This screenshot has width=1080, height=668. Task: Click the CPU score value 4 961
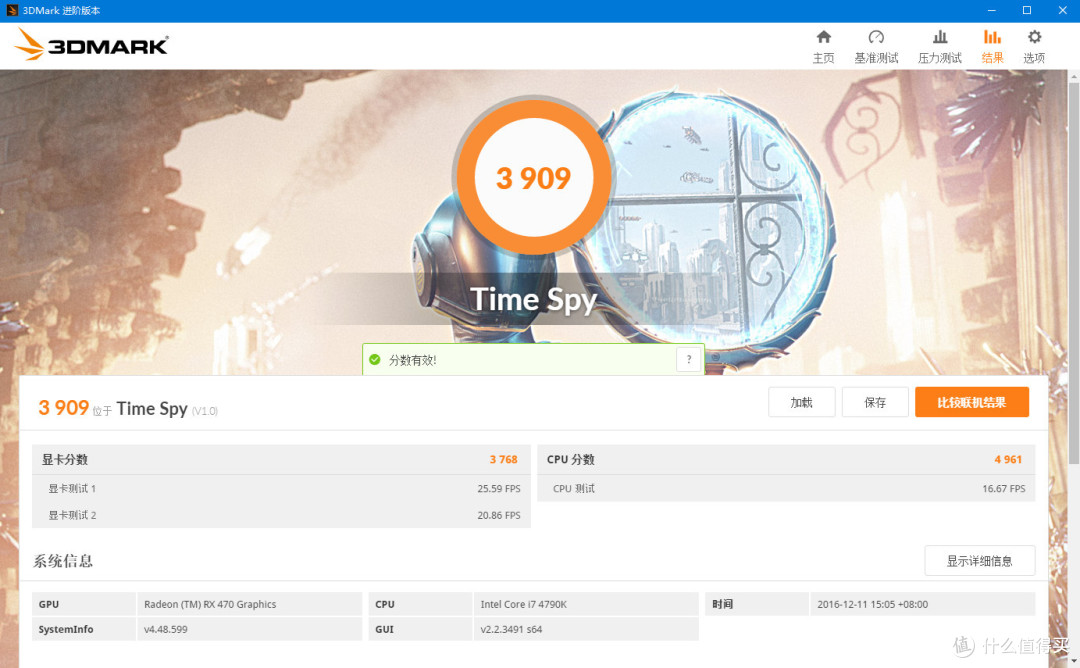click(x=1008, y=459)
